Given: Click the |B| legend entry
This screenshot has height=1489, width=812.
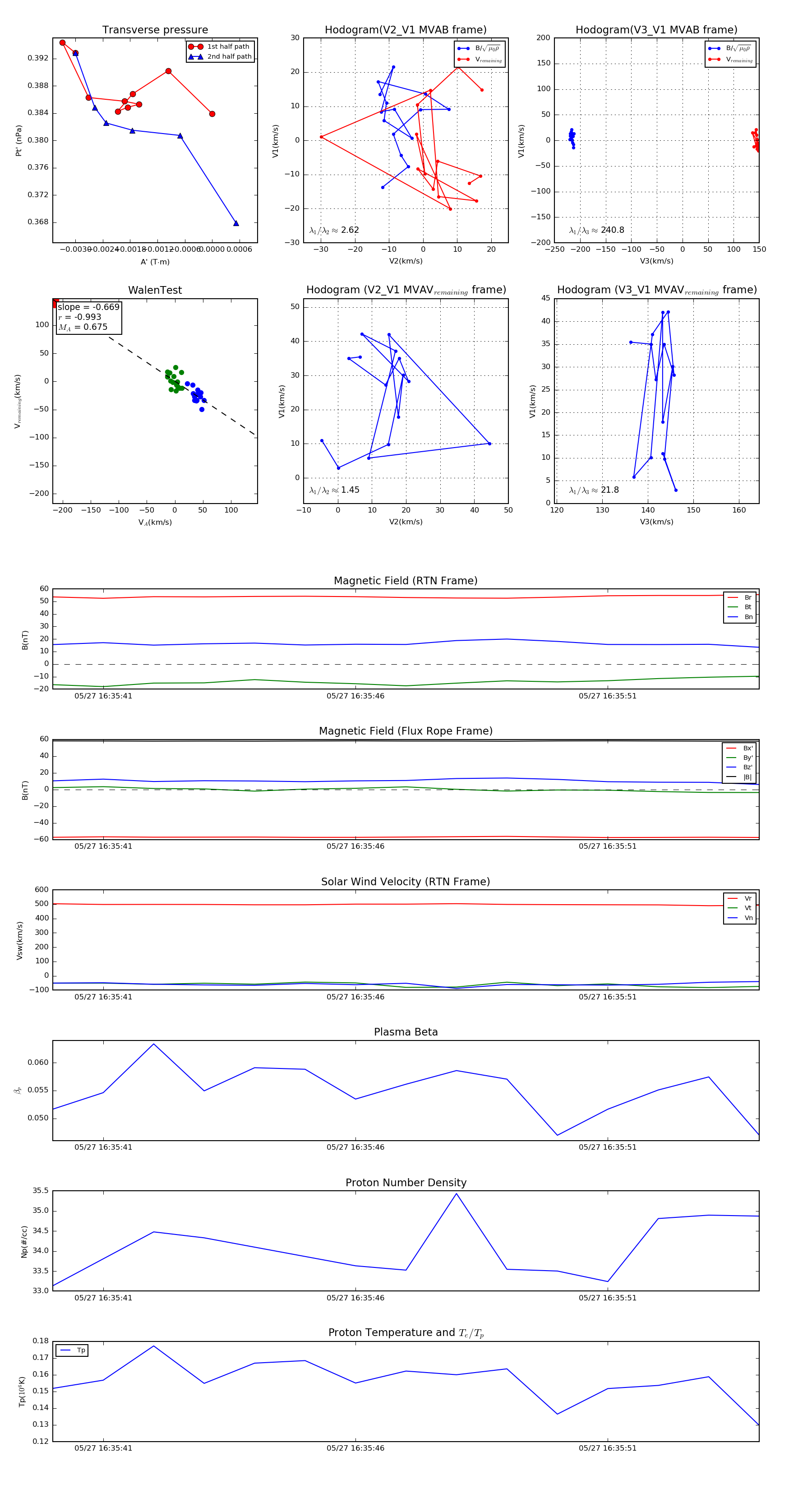Looking at the screenshot, I should coord(740,777).
